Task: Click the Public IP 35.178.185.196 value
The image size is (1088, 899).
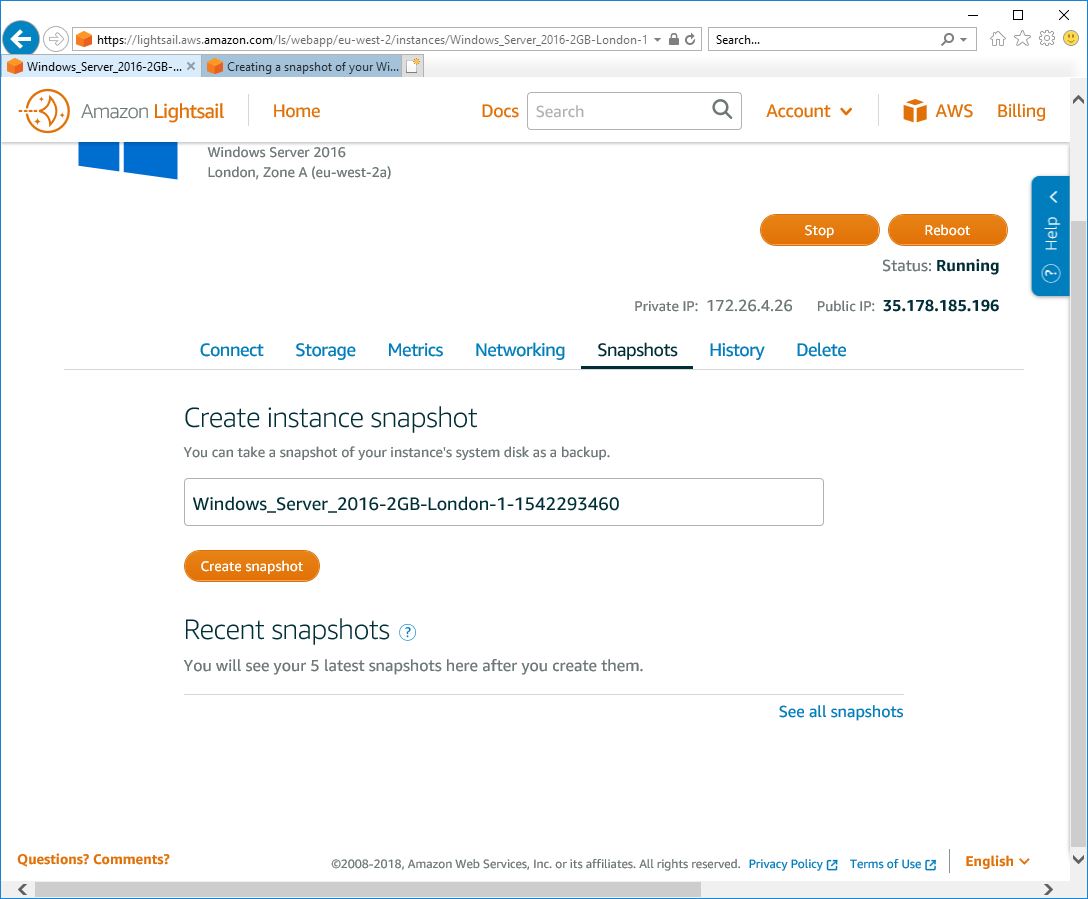Action: (941, 306)
